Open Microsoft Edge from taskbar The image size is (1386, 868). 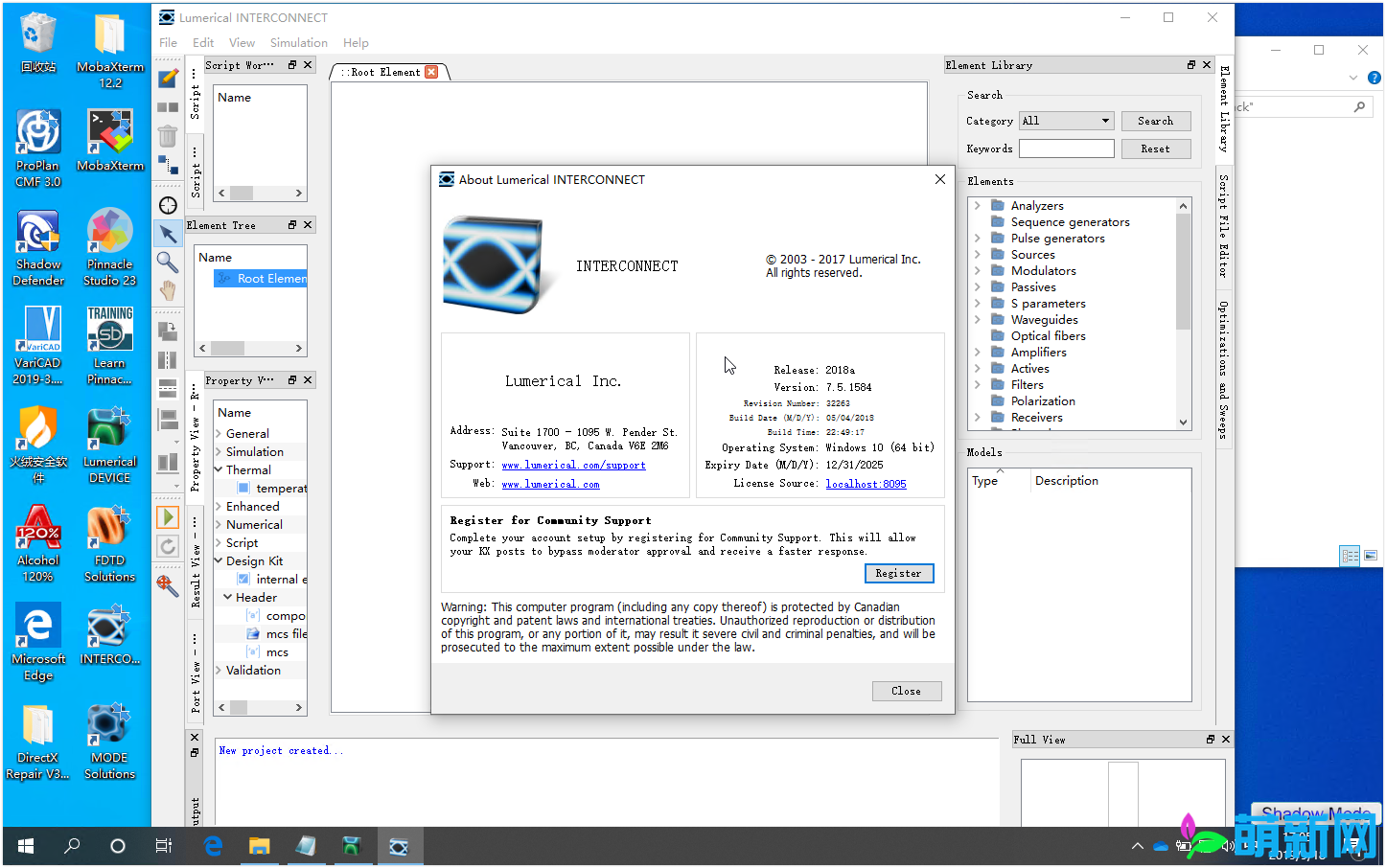point(213,846)
